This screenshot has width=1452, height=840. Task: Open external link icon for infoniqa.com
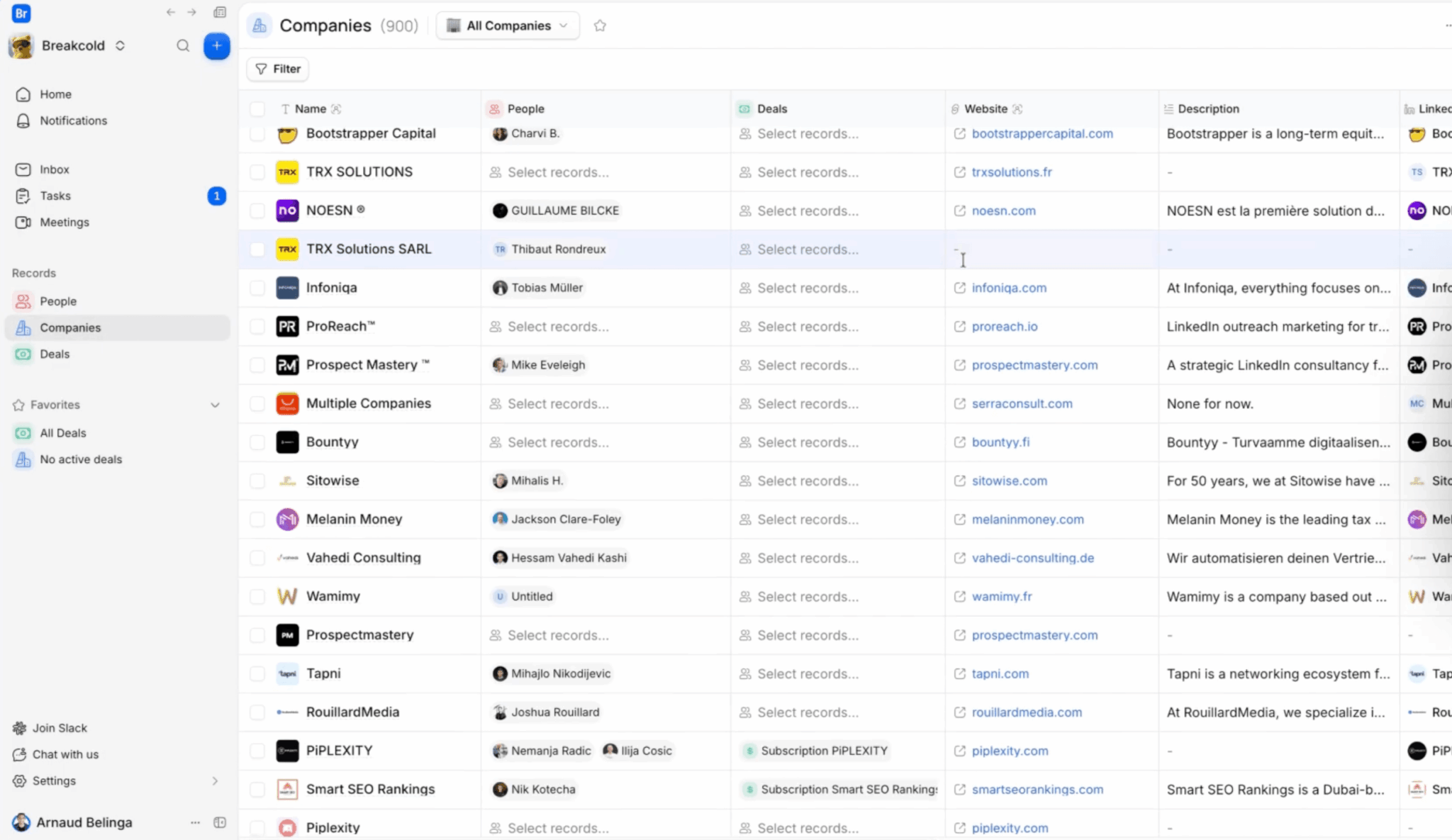click(x=959, y=288)
